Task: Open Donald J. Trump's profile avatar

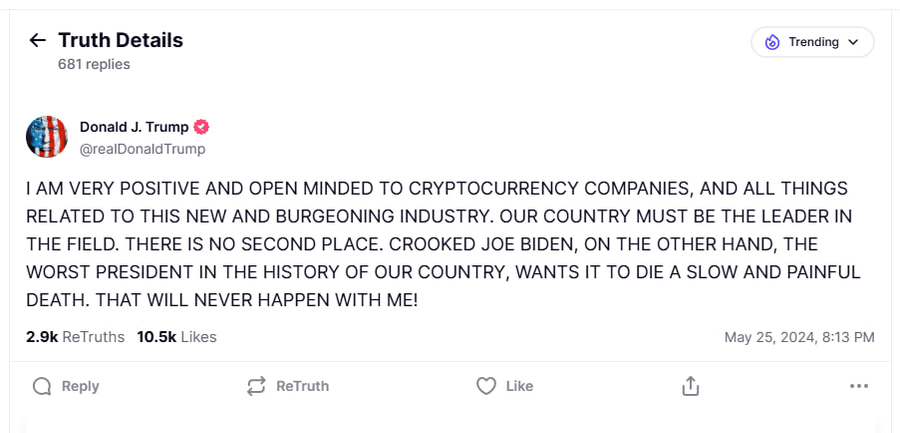Action: (x=46, y=137)
